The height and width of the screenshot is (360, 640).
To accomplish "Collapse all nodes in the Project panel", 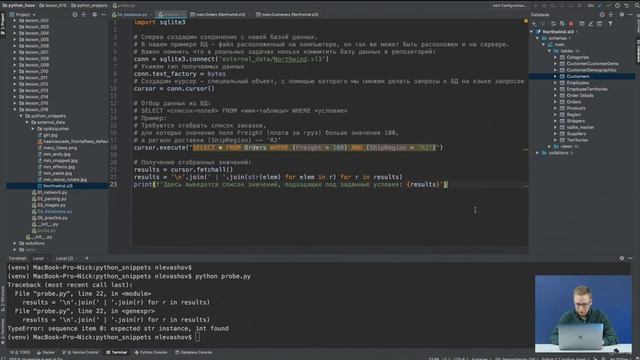I will (x=84, y=15).
